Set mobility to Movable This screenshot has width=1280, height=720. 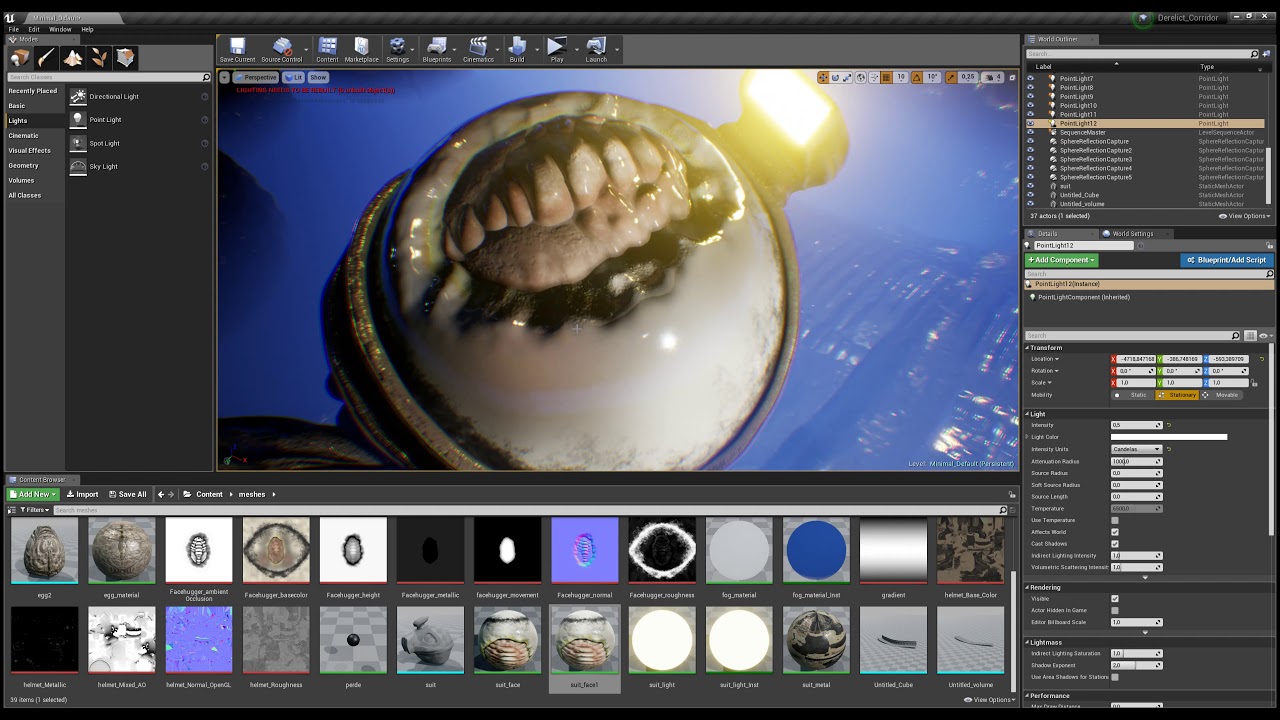coord(1222,395)
